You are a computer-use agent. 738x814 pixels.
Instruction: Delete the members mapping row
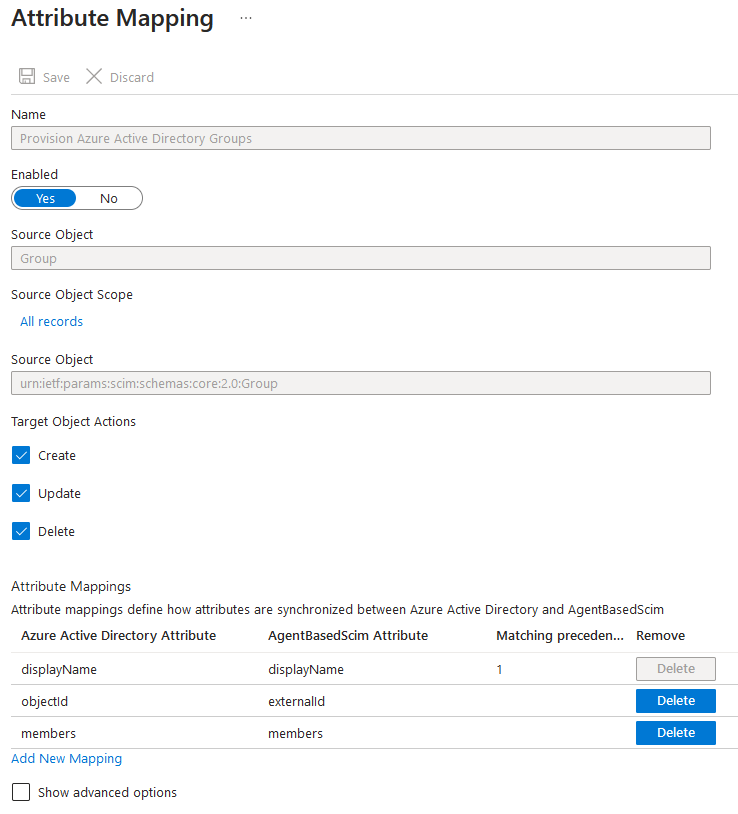(676, 732)
